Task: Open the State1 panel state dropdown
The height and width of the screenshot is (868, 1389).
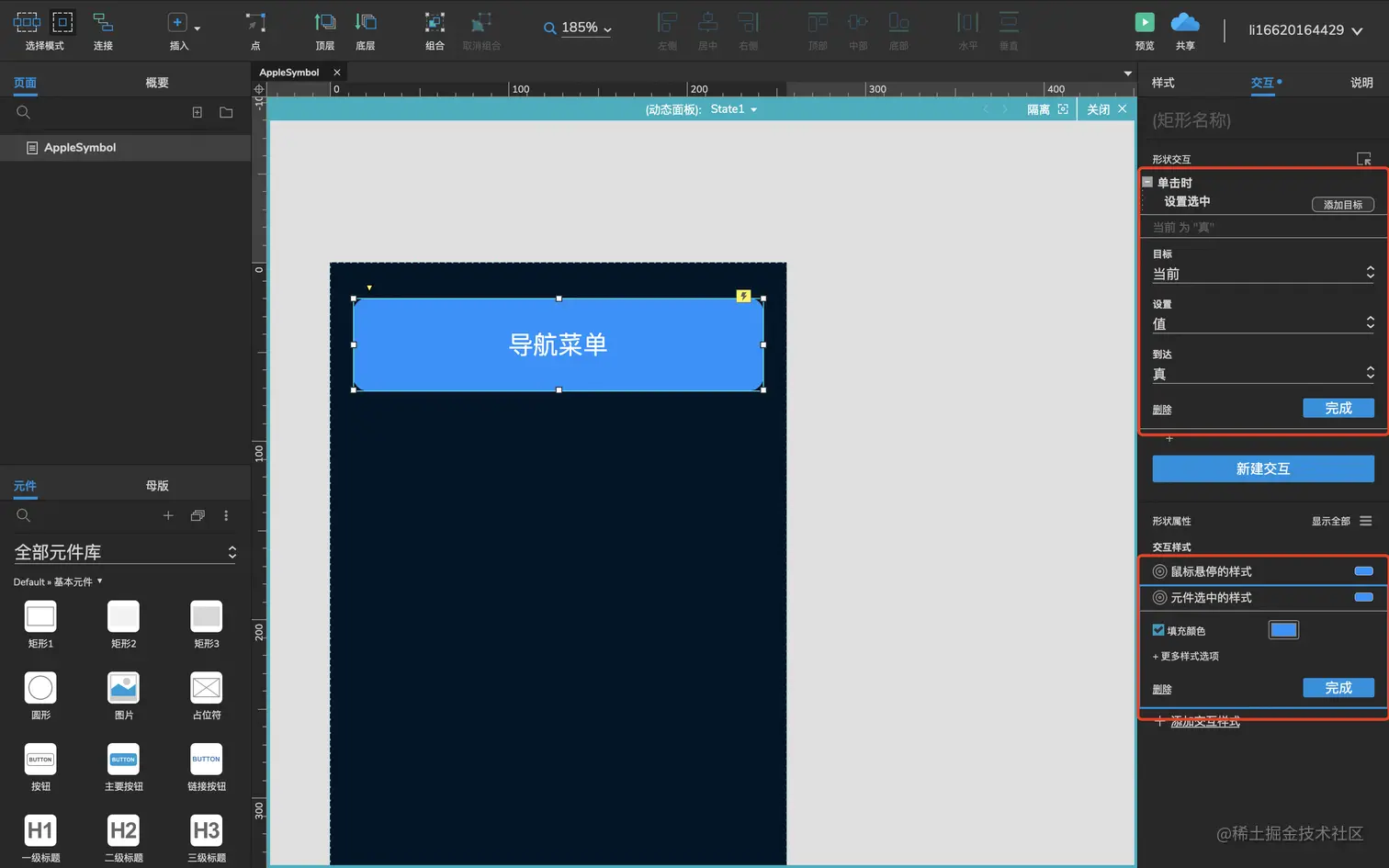Action: click(x=734, y=109)
